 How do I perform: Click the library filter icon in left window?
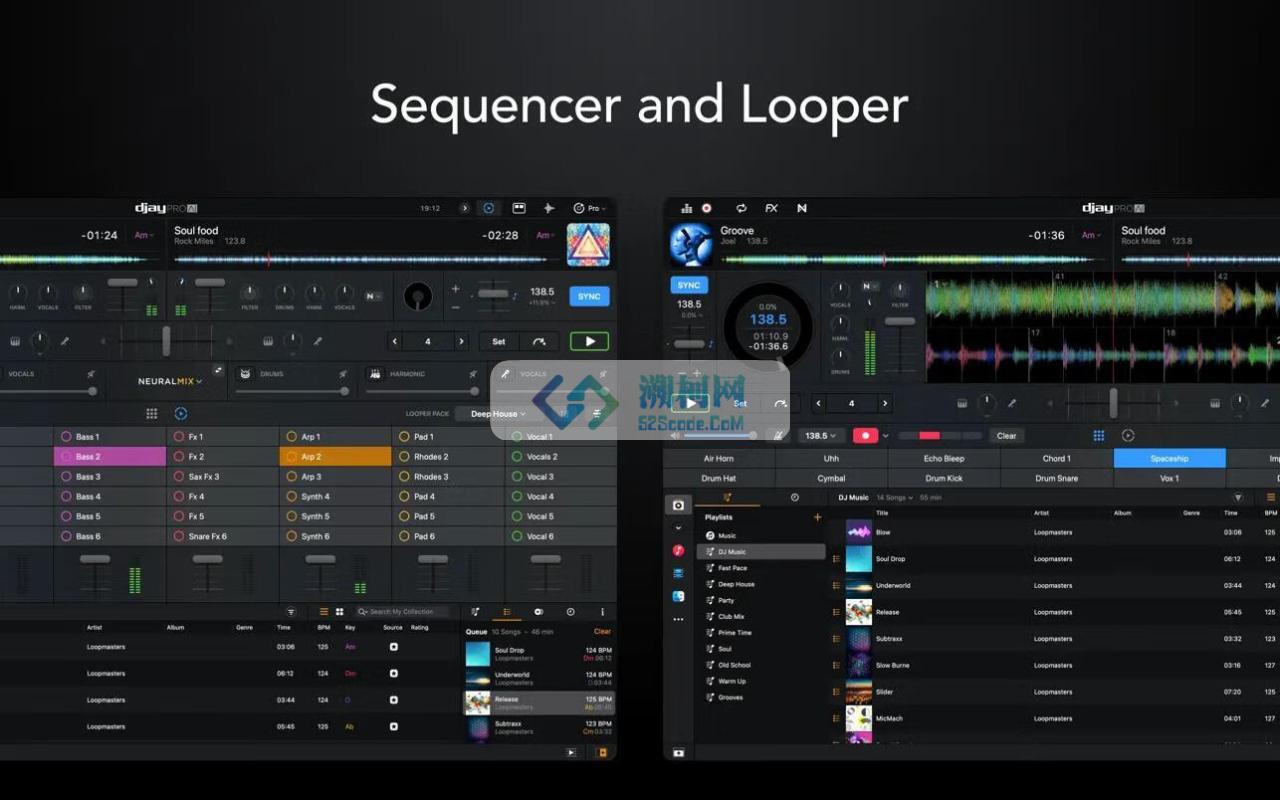pos(291,611)
